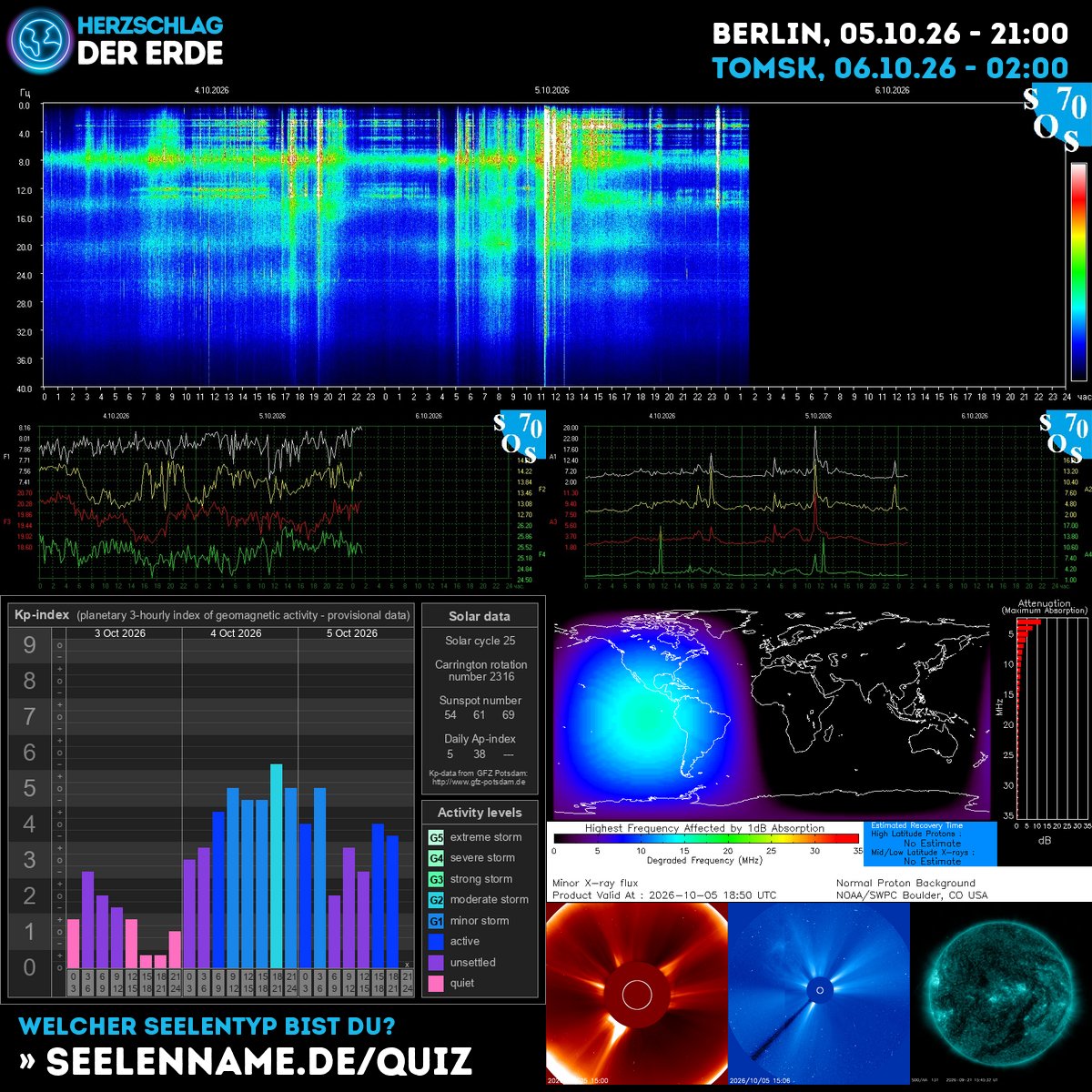1092x1092 pixels.
Task: Click the glowing globe logo icon
Action: [38, 41]
